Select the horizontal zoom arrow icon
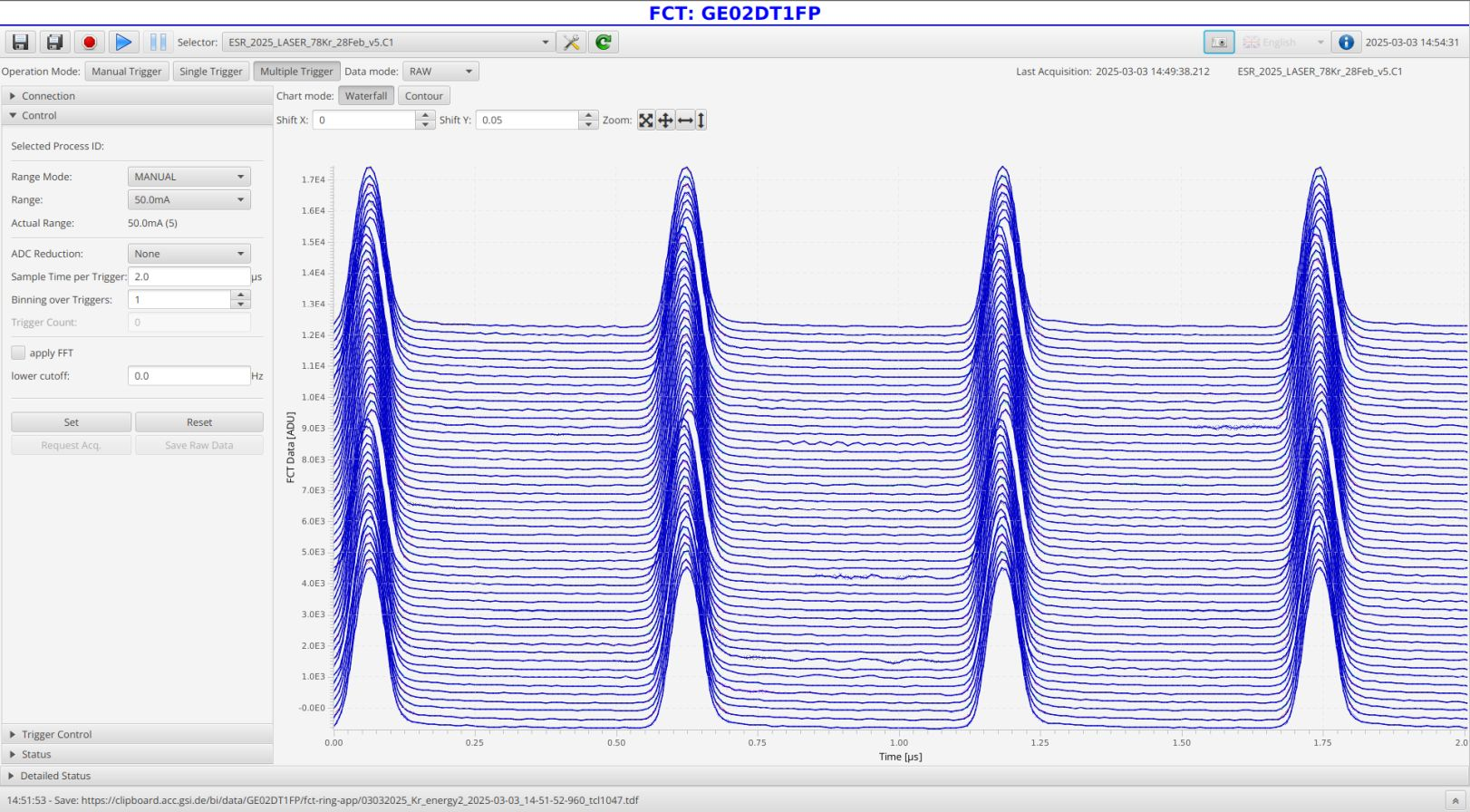Image resolution: width=1470 pixels, height=812 pixels. [685, 120]
